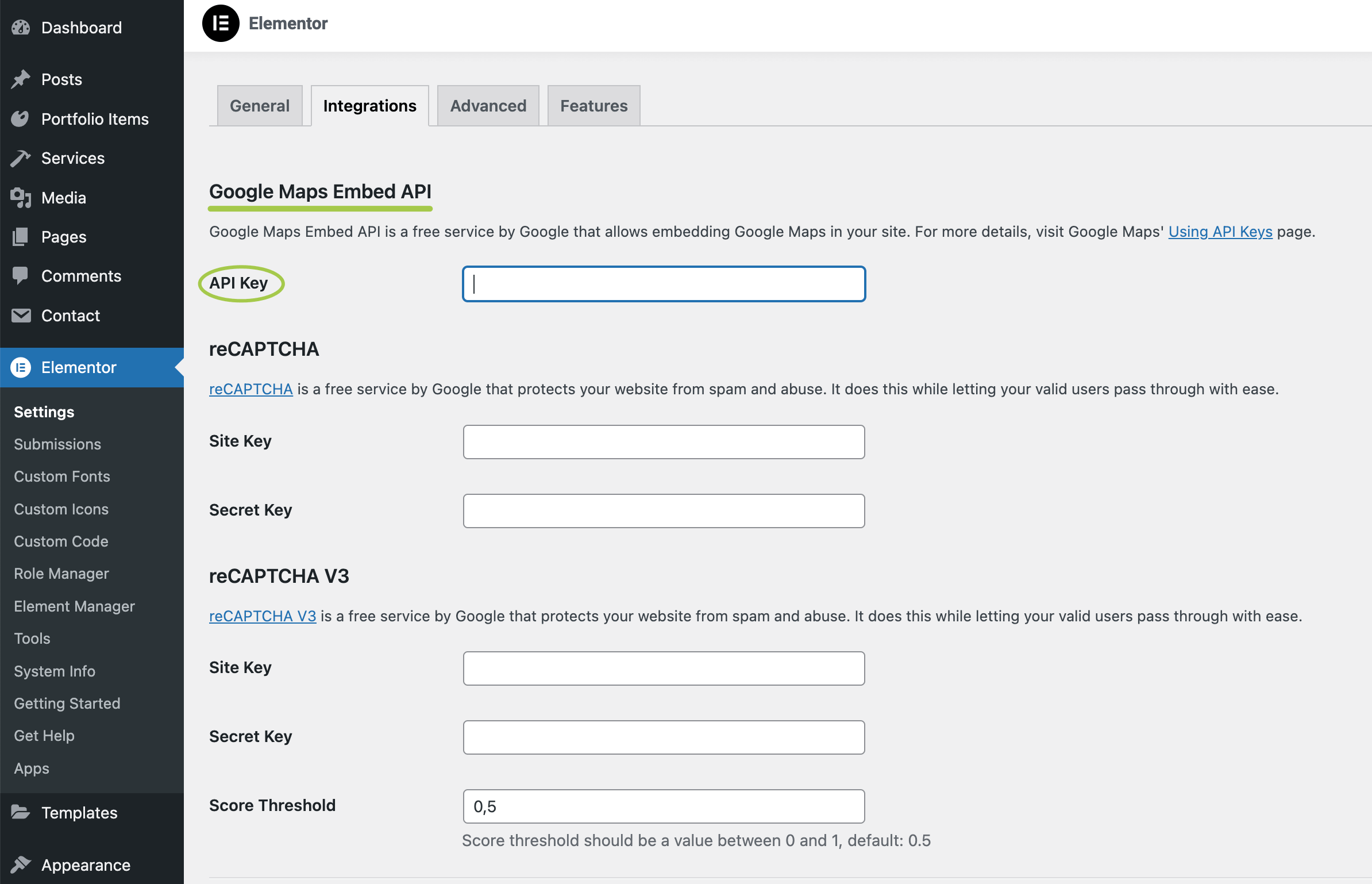Go to Custom Fonts in sidebar
The height and width of the screenshot is (884, 1372).
tap(62, 476)
